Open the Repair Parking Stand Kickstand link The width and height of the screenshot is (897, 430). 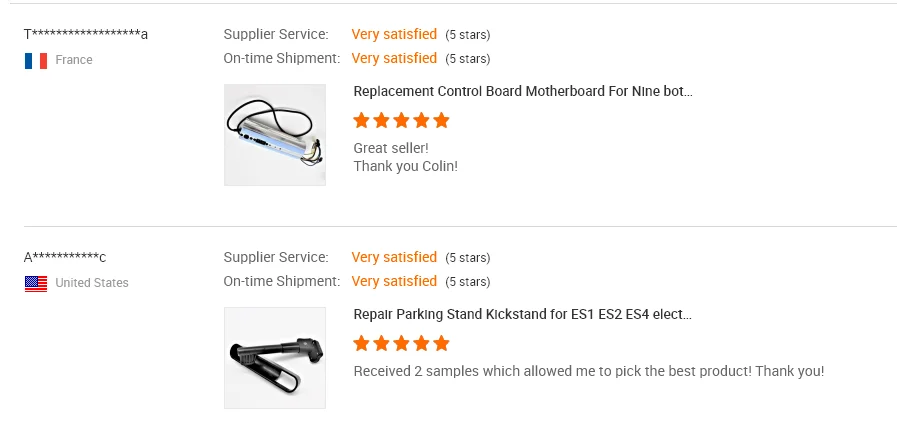(522, 314)
